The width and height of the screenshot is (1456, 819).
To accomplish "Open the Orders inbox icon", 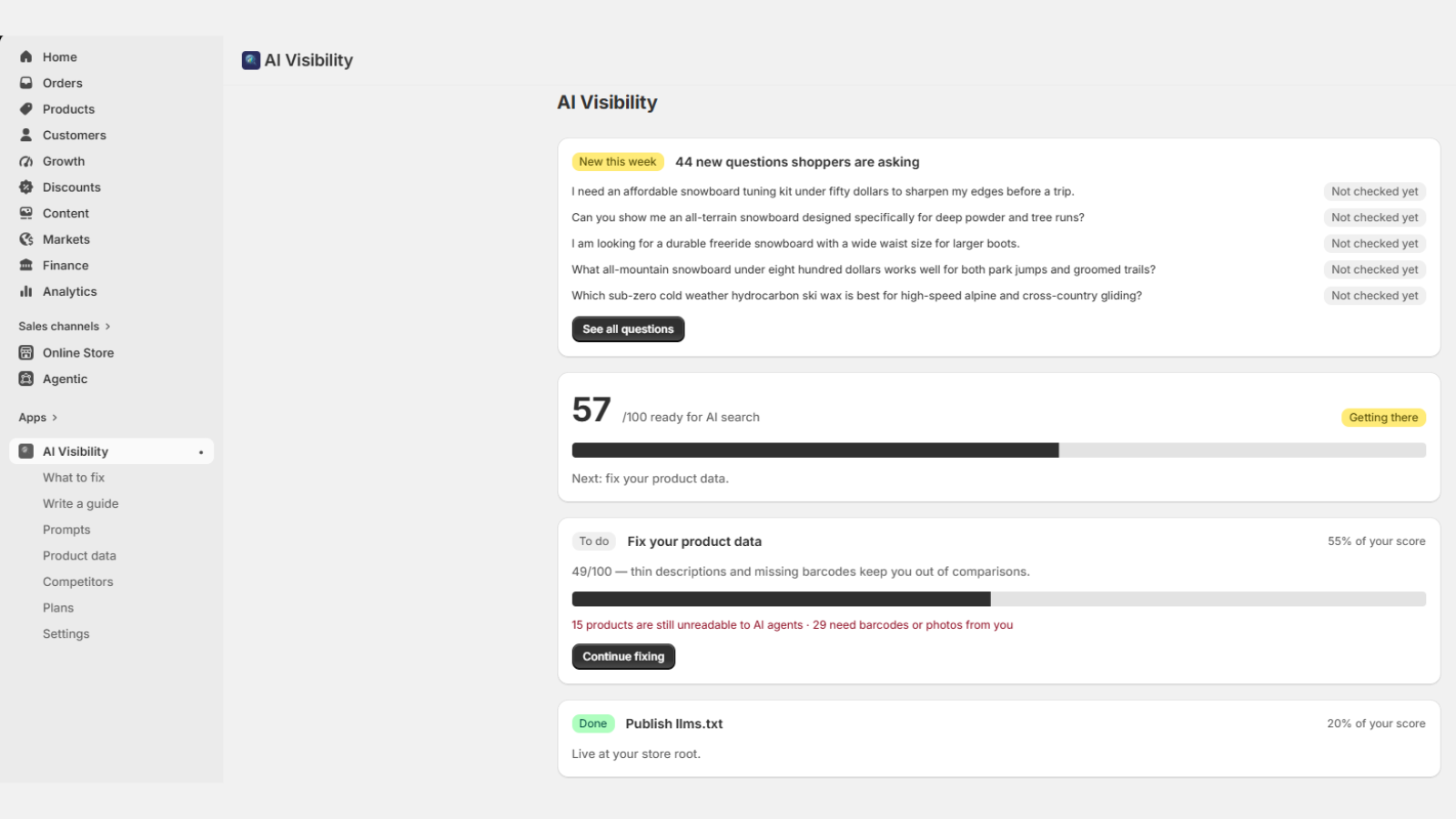I will (26, 83).
